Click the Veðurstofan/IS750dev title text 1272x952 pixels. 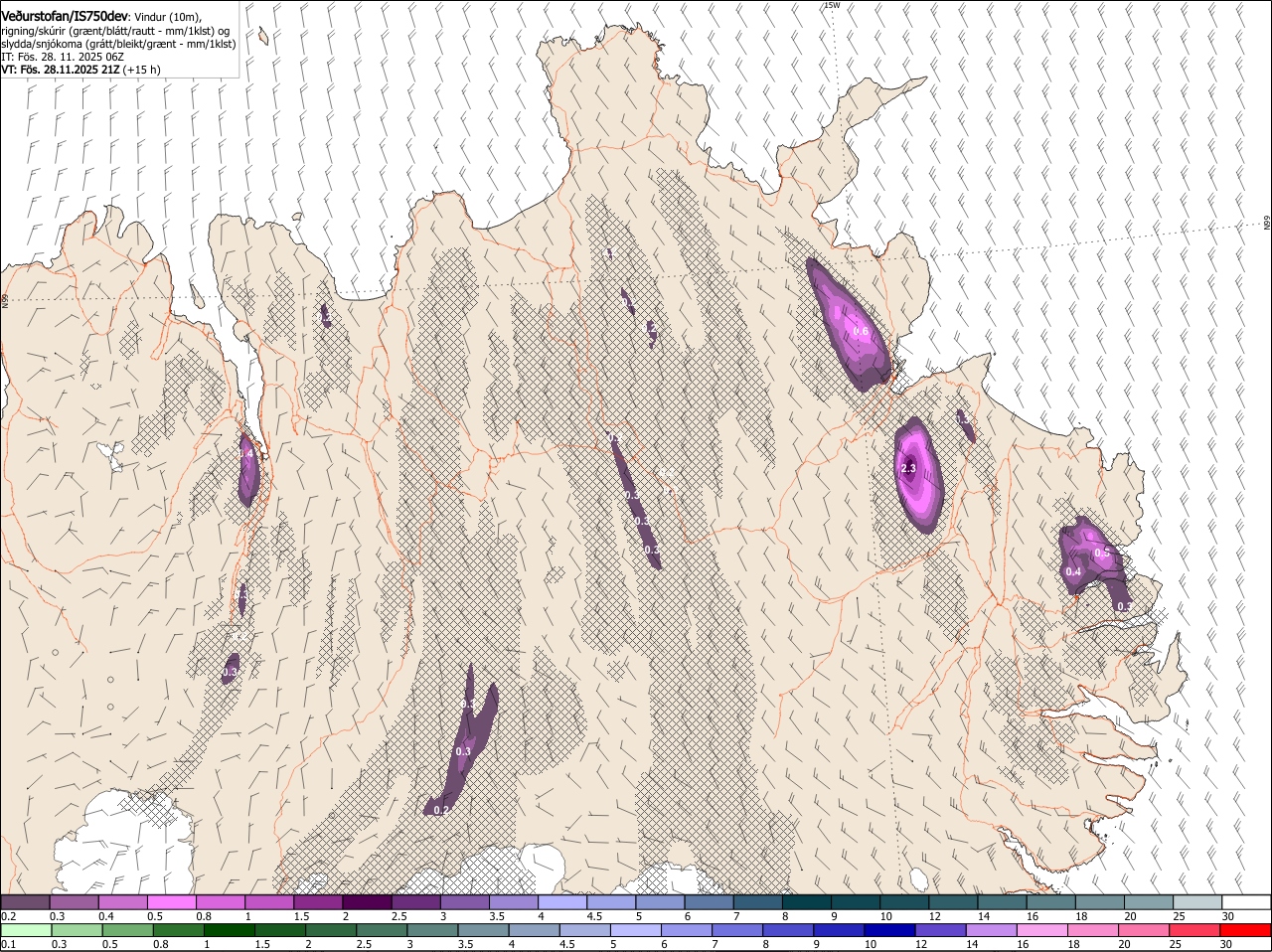pos(65,16)
